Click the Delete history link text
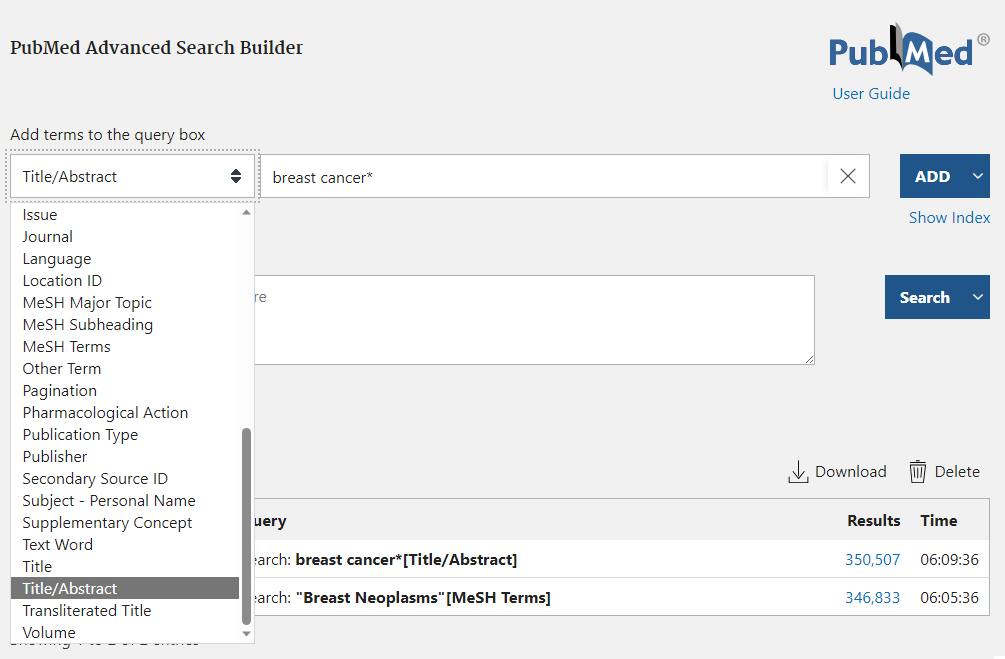Viewport: 1005px width, 659px height. pyautogui.click(x=957, y=472)
